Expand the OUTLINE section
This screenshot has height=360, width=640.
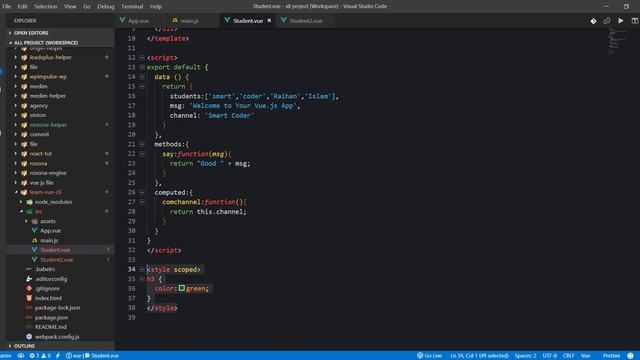pos(10,346)
